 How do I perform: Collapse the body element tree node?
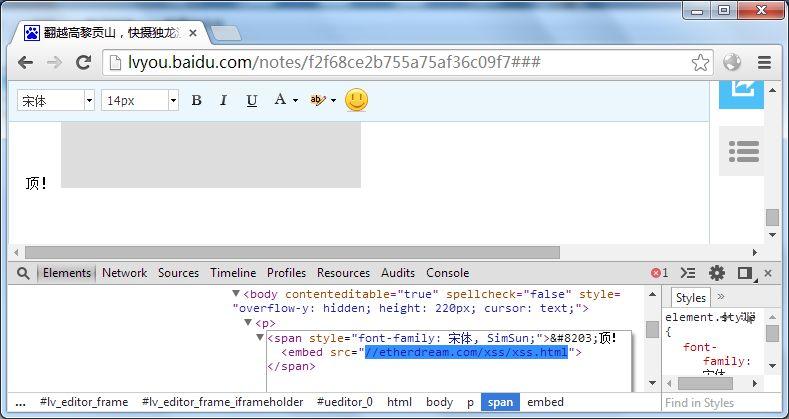(236, 293)
